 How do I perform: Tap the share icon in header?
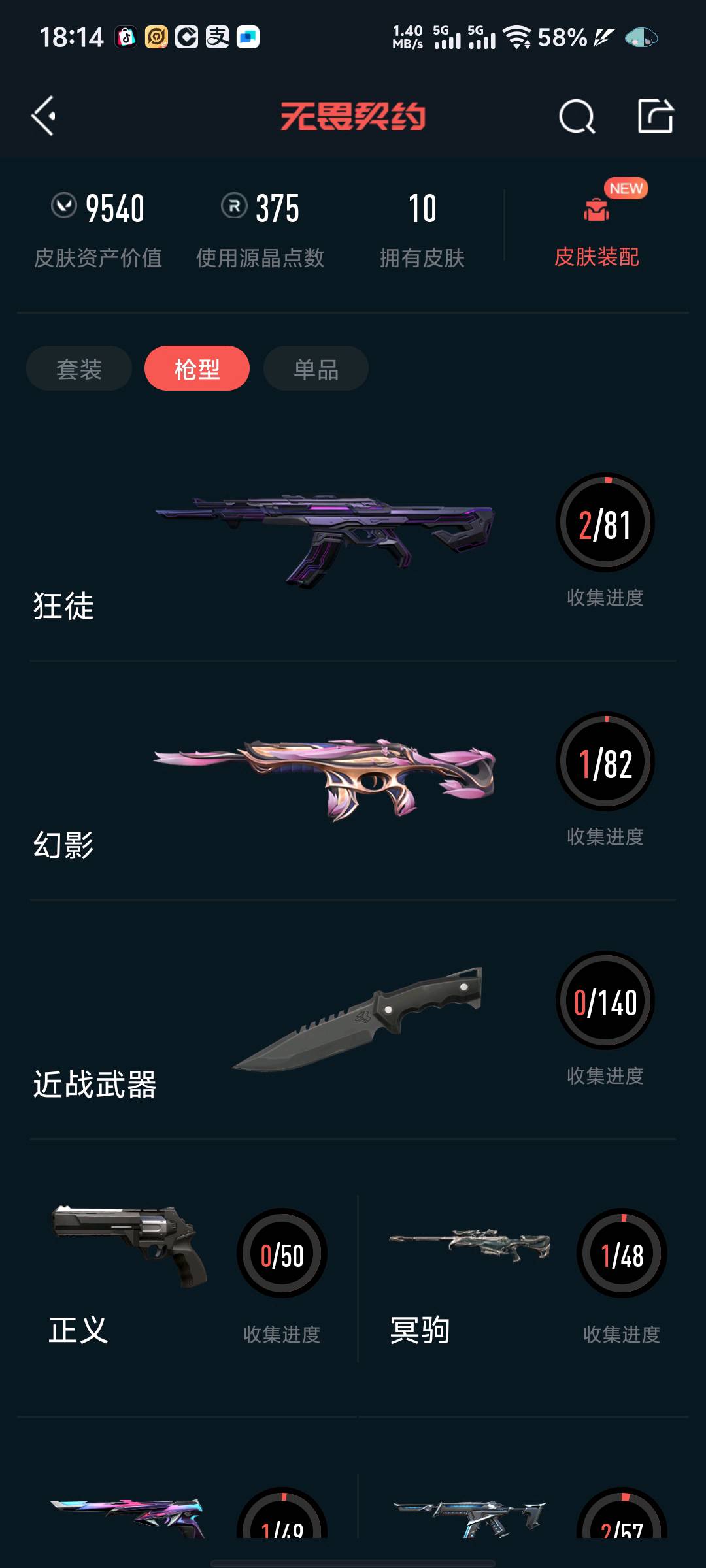(656, 116)
